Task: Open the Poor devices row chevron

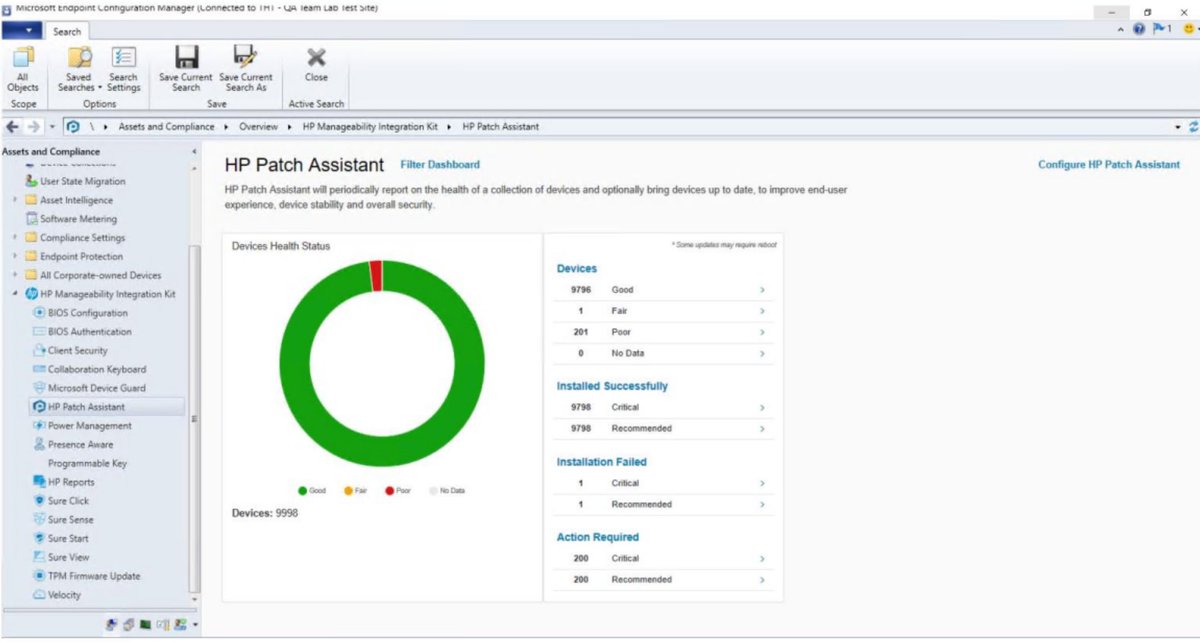Action: [x=762, y=332]
